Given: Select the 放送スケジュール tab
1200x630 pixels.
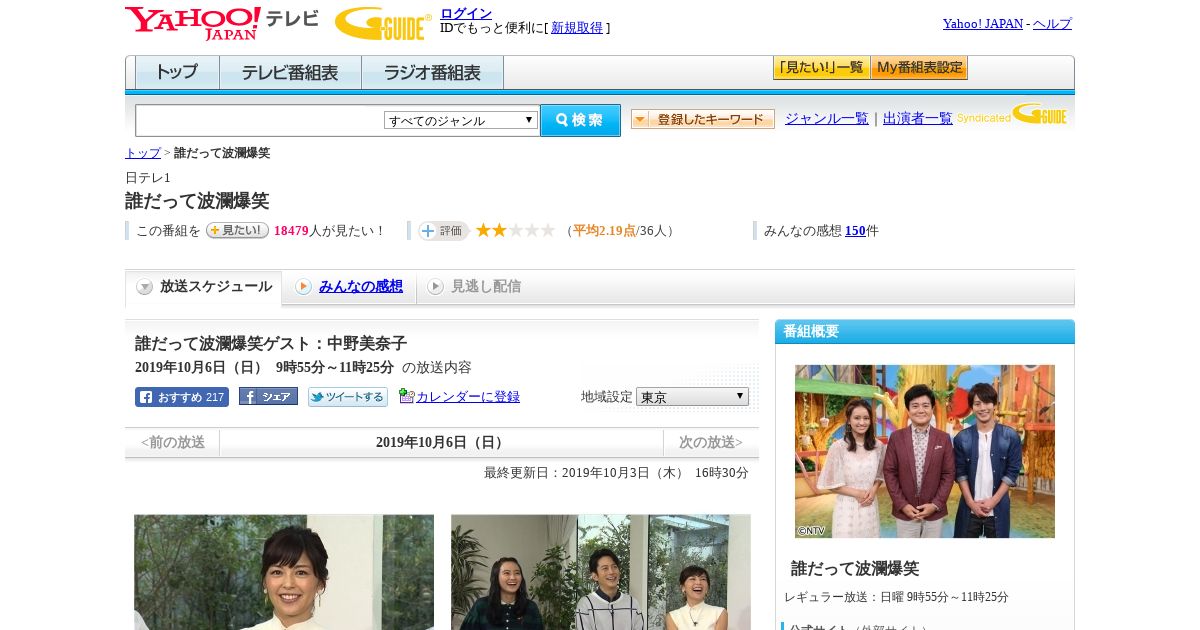Looking at the screenshot, I should point(204,287).
